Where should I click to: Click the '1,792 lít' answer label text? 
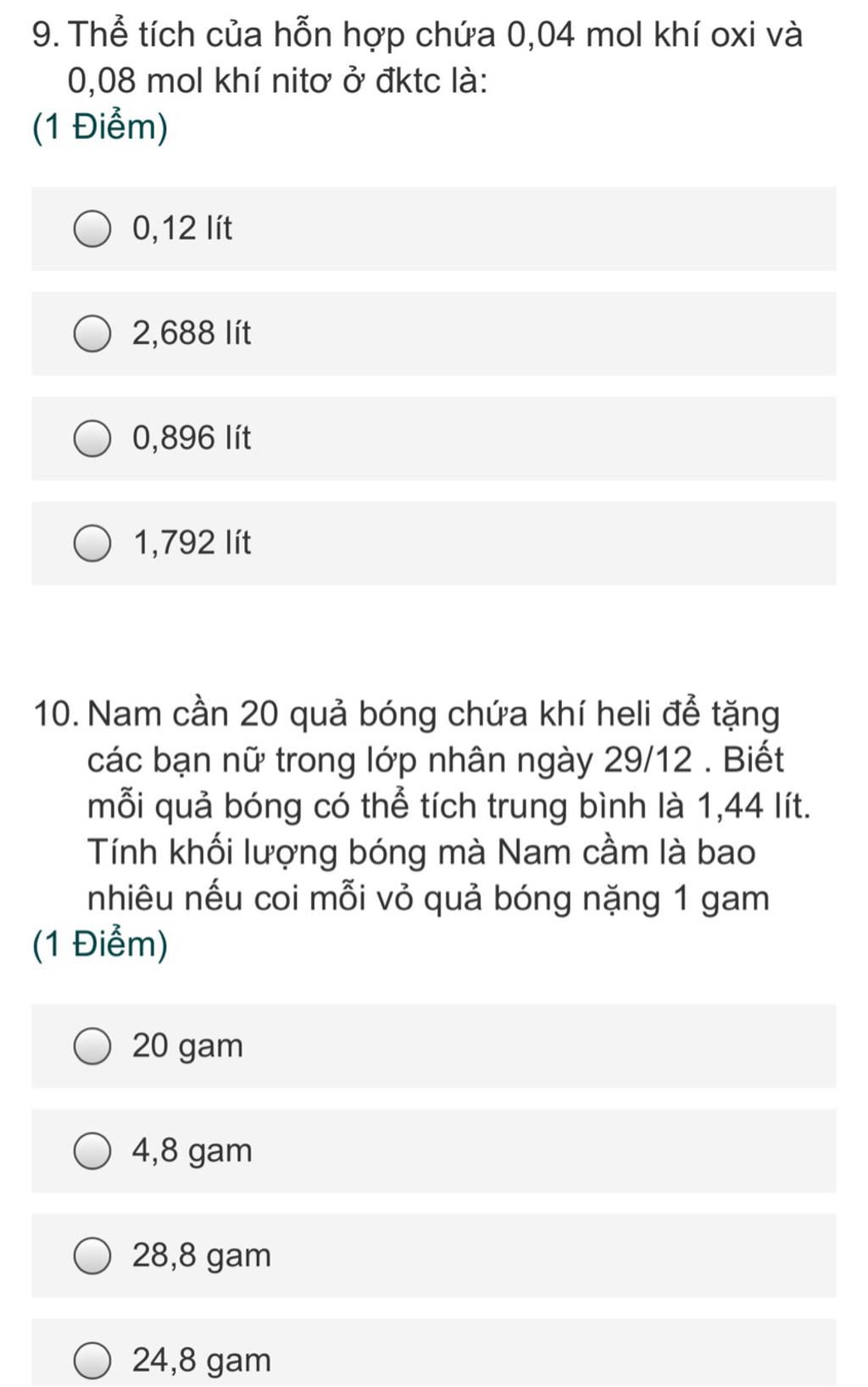tap(192, 543)
